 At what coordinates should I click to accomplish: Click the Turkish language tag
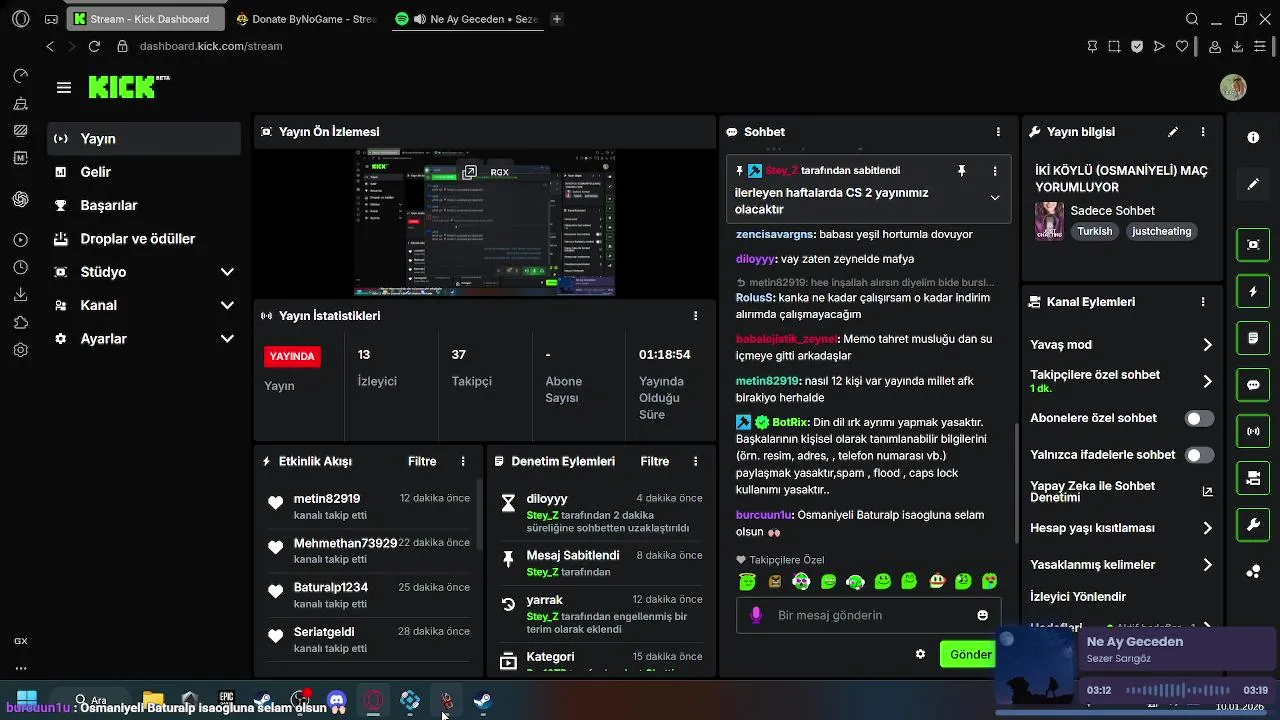click(1094, 231)
